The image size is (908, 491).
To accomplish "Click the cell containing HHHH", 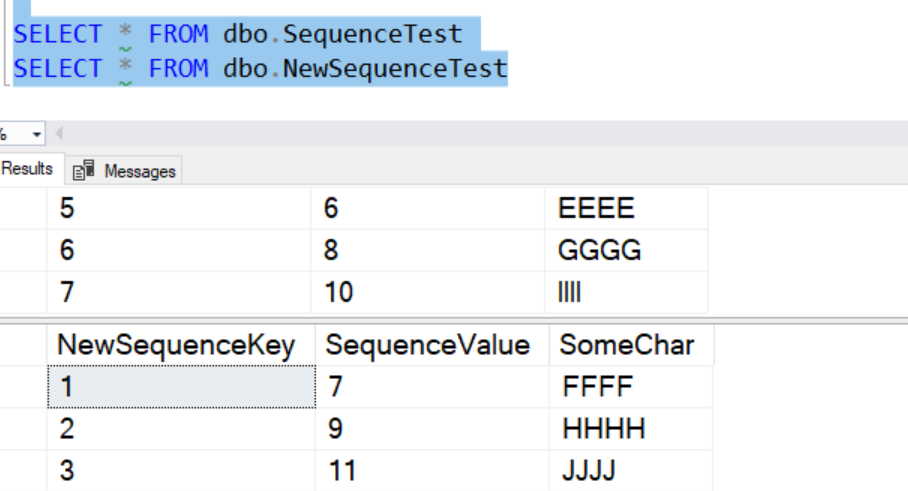I will (x=604, y=429).
